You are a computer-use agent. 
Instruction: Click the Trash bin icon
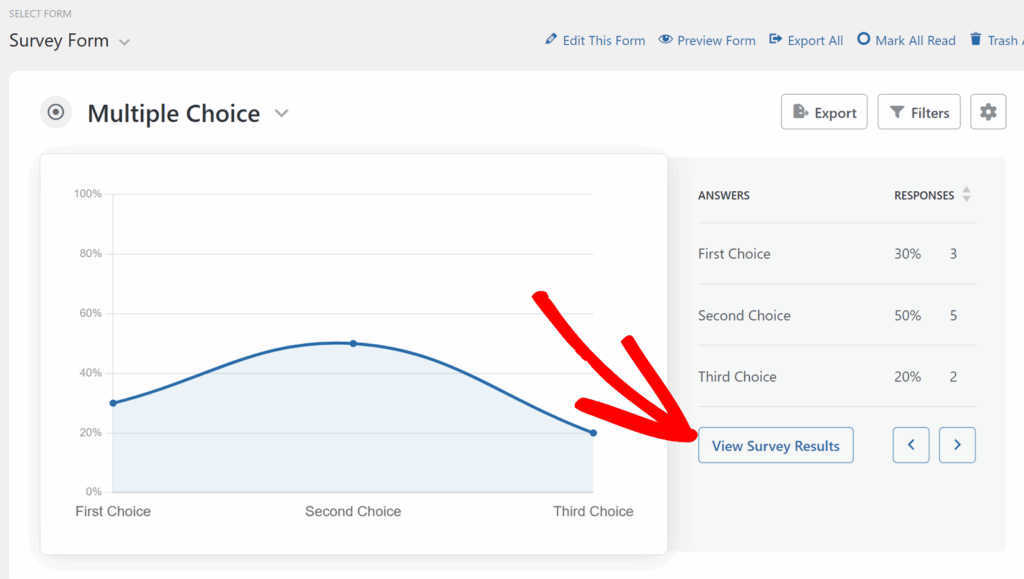coord(976,40)
